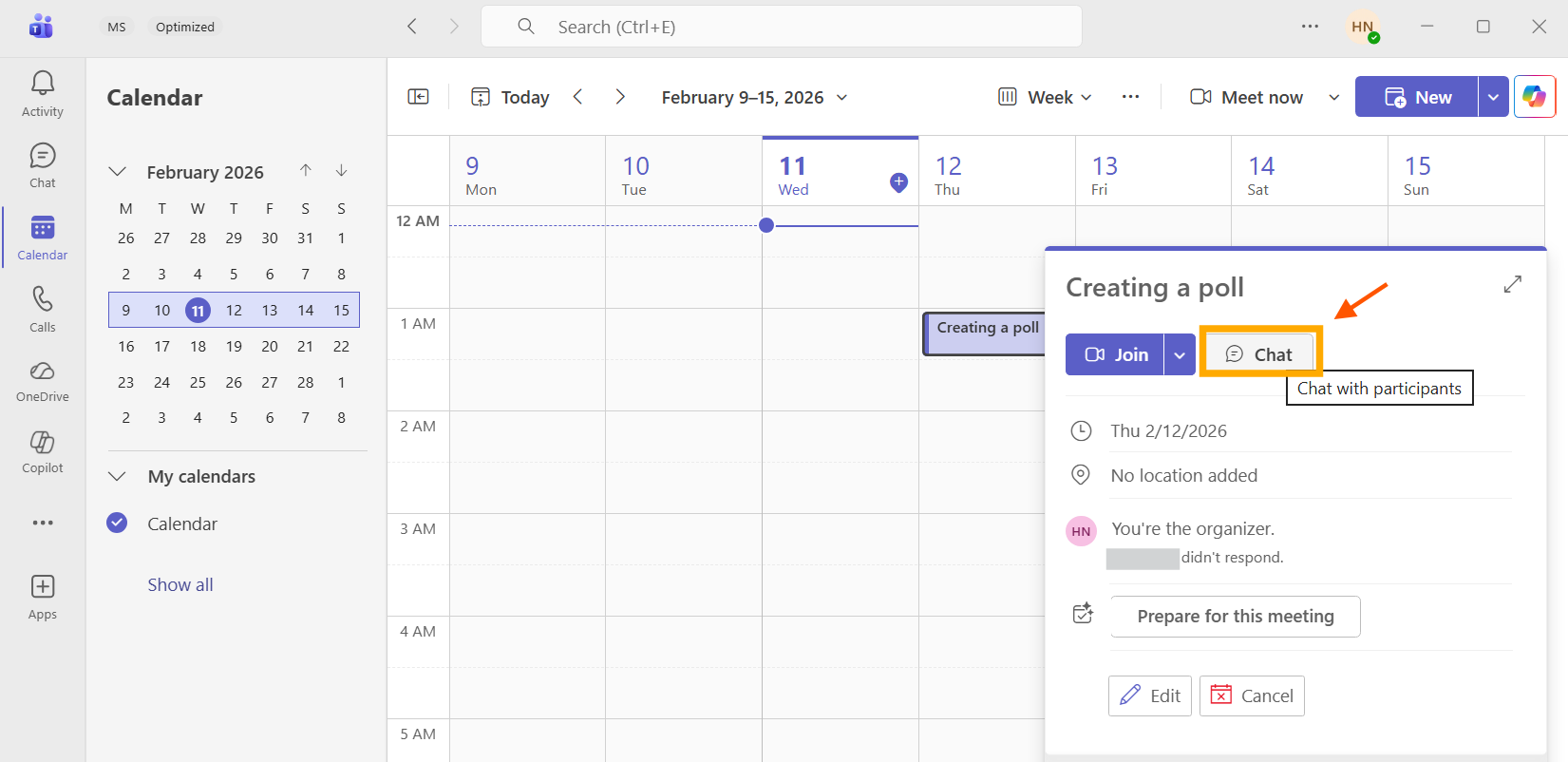Select February 25 in the mini calendar
Image resolution: width=1568 pixels, height=762 pixels.
(x=198, y=382)
